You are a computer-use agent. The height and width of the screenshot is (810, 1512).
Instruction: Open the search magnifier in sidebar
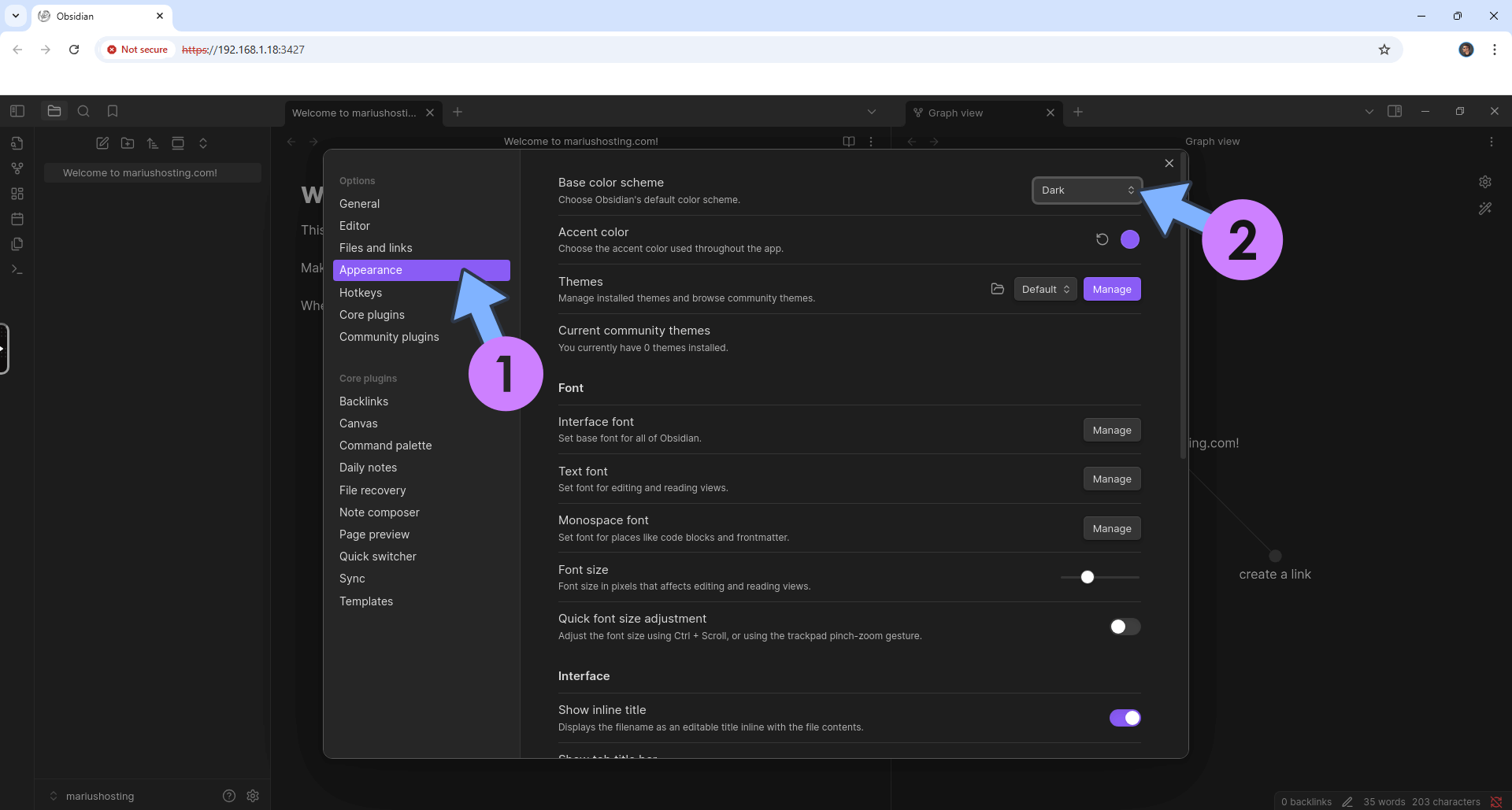click(83, 111)
